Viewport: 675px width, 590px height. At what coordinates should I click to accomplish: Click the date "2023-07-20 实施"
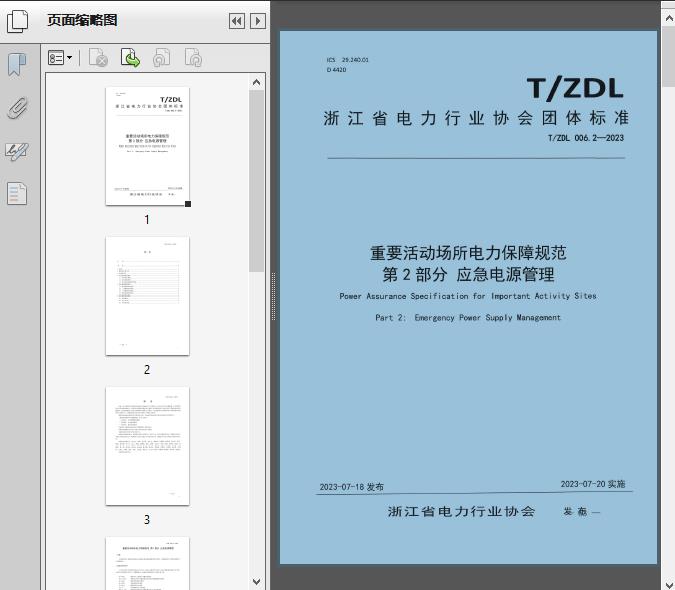[x=593, y=484]
